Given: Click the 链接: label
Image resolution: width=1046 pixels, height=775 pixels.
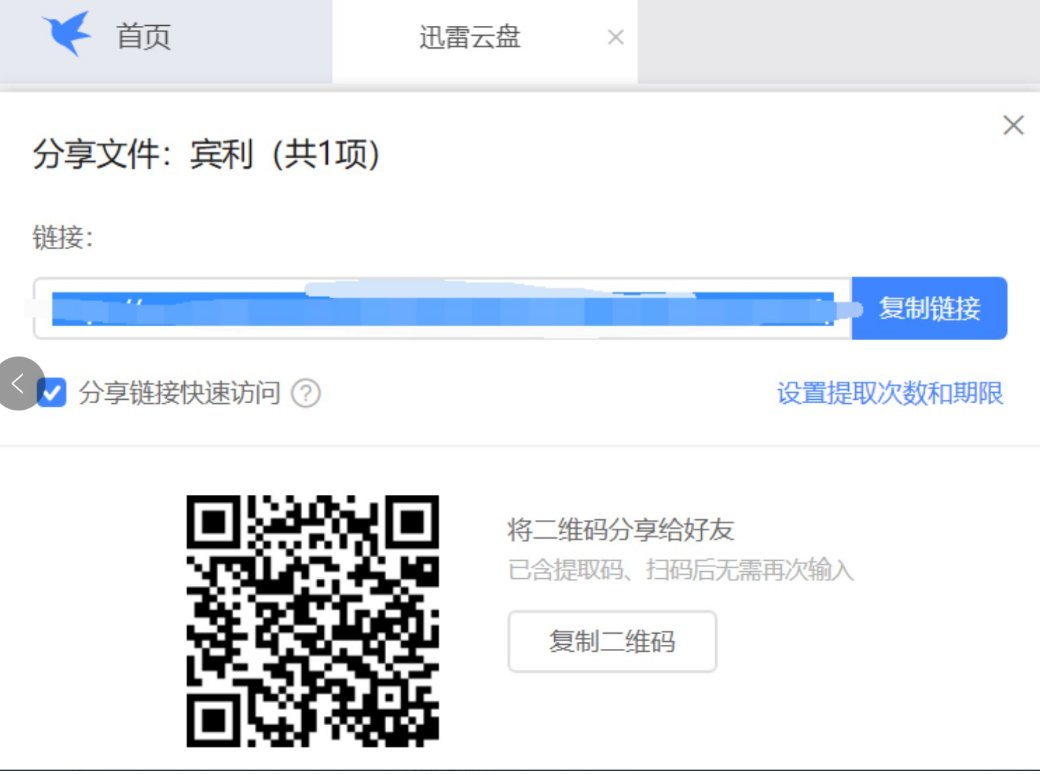Looking at the screenshot, I should tap(63, 237).
